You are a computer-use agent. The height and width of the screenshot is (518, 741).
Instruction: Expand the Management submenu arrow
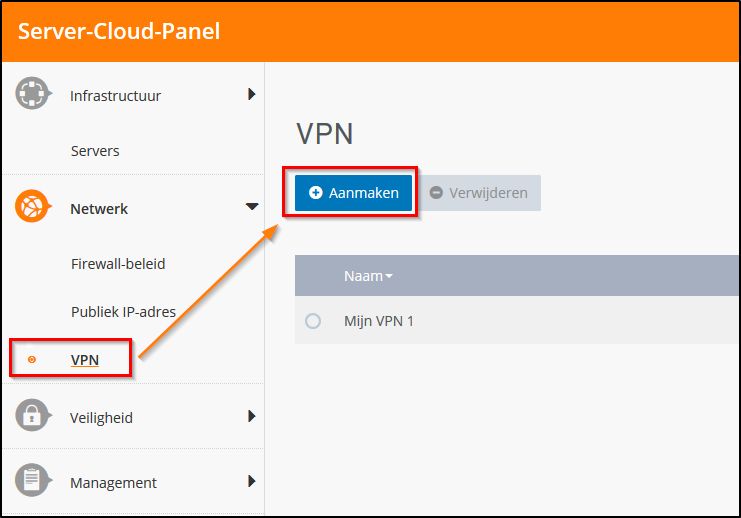click(251, 481)
